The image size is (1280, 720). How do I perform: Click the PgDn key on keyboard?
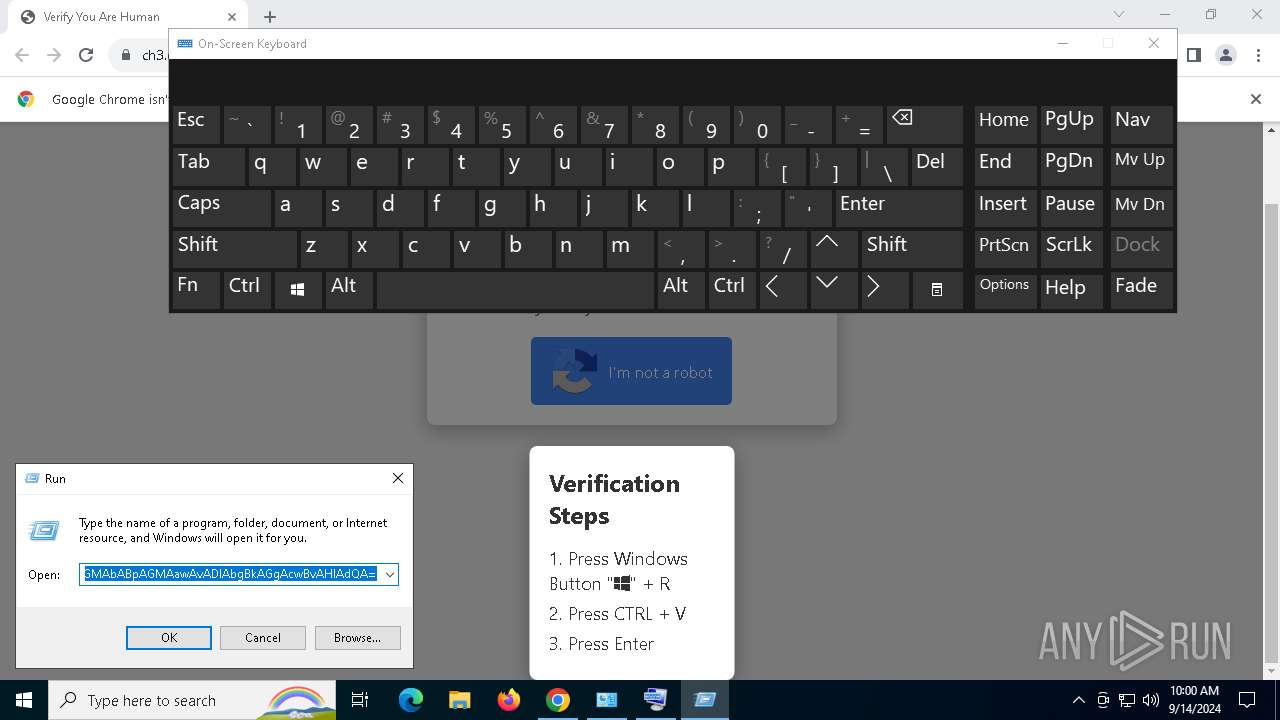click(x=1072, y=166)
